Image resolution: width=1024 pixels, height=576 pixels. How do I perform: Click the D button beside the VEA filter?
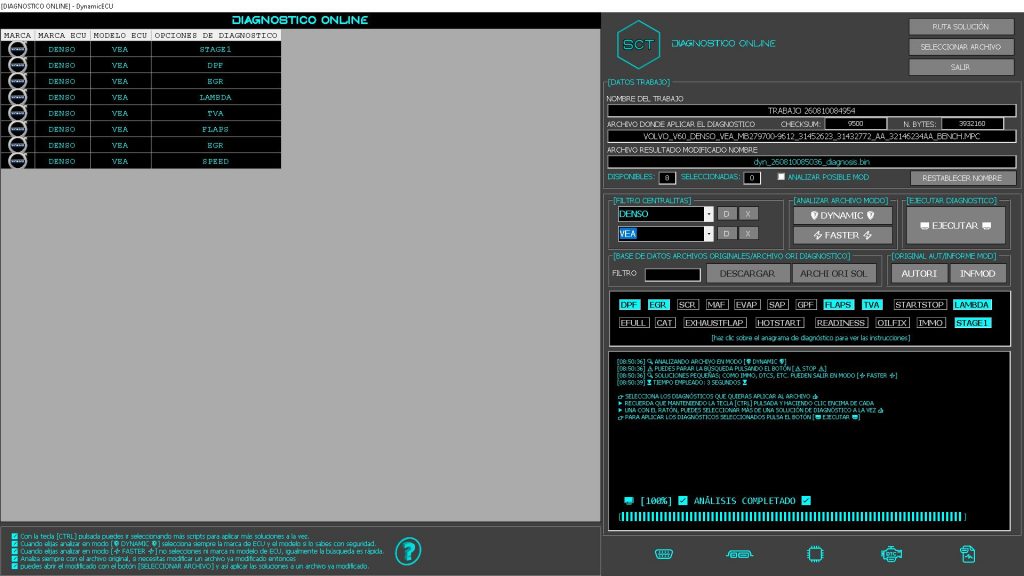(x=726, y=233)
